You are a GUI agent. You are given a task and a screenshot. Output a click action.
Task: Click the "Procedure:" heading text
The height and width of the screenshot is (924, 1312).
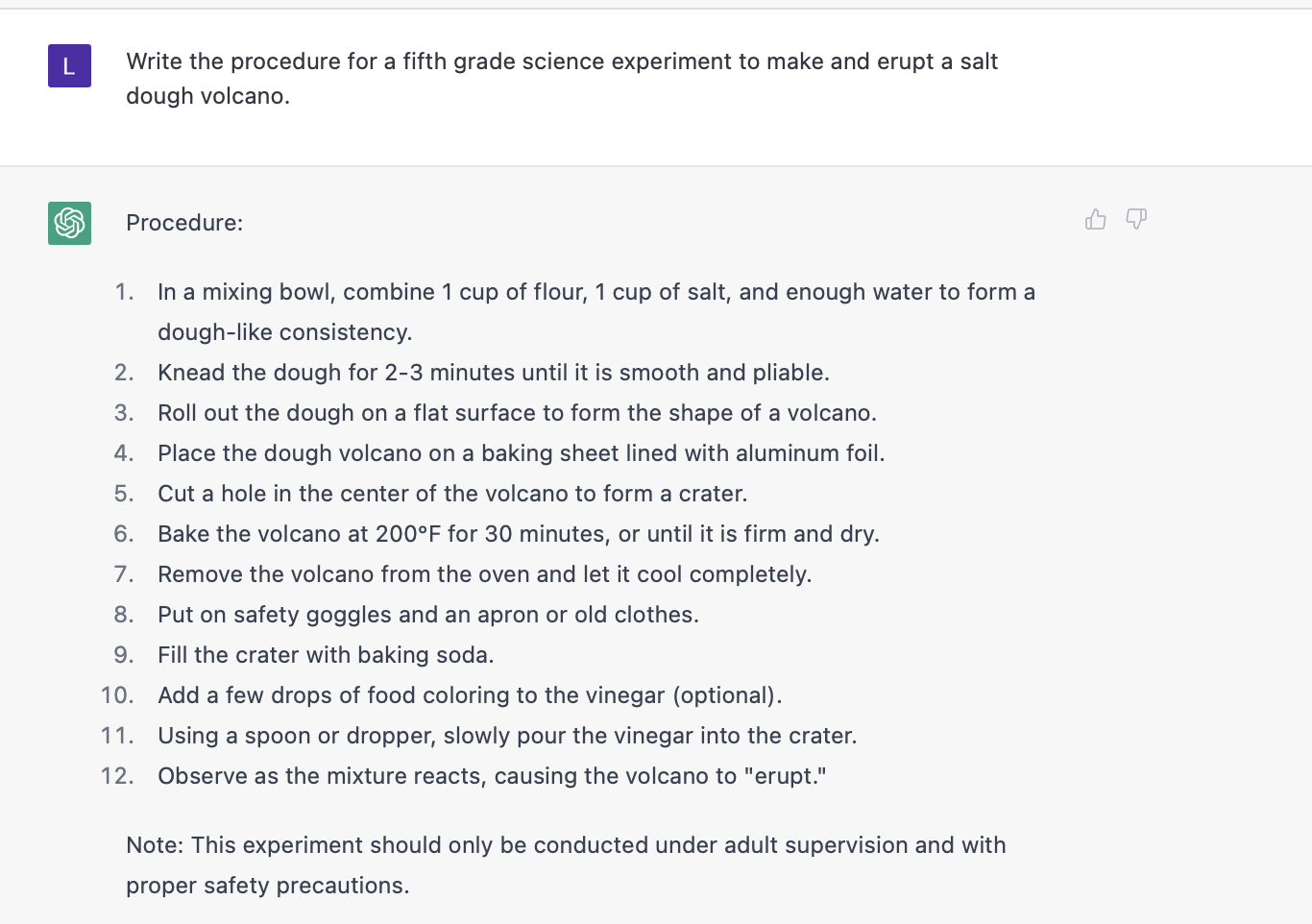pos(184,223)
